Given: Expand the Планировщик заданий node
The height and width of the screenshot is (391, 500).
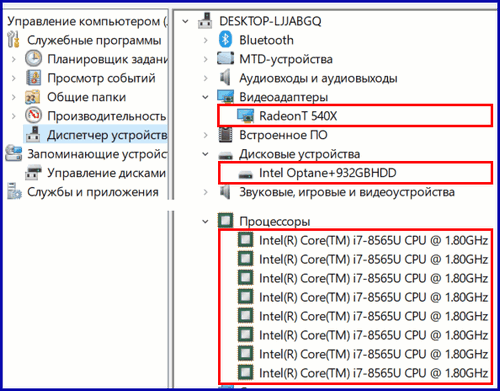Looking at the screenshot, I should coord(14,59).
